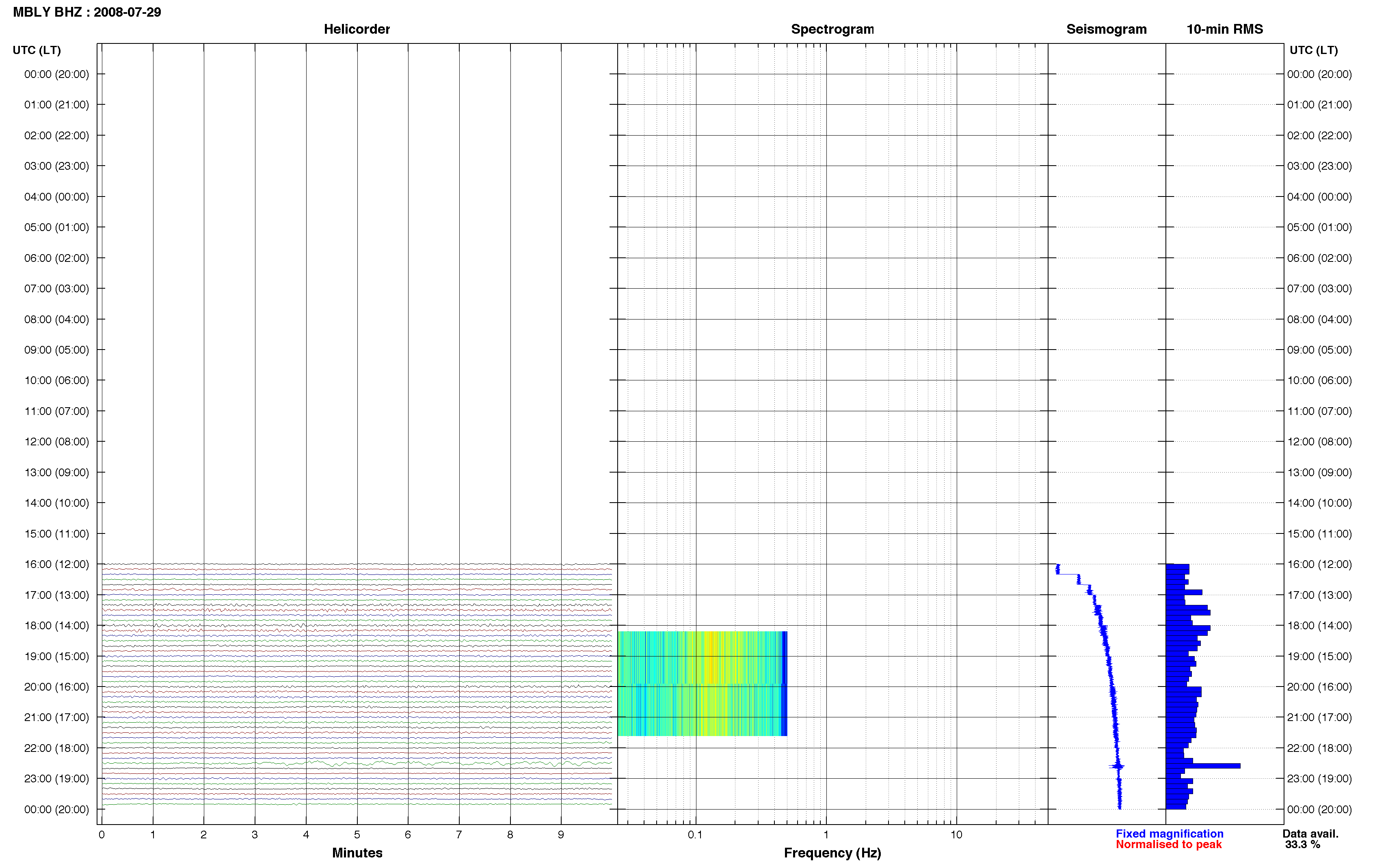Click the 33.3 % data availability value
The image size is (1388, 868).
[x=1302, y=844]
